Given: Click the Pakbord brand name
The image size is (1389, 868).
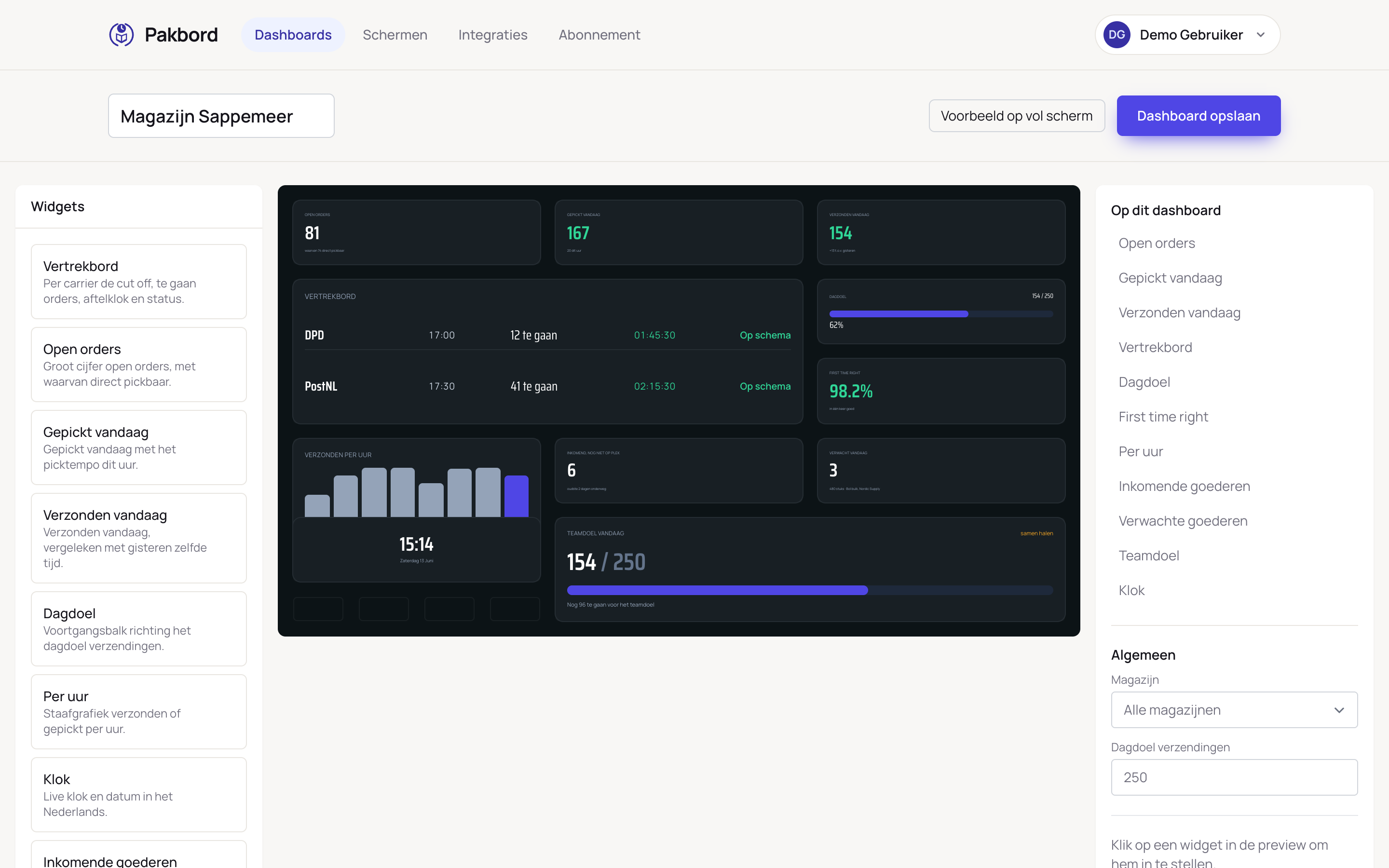Looking at the screenshot, I should click(181, 34).
